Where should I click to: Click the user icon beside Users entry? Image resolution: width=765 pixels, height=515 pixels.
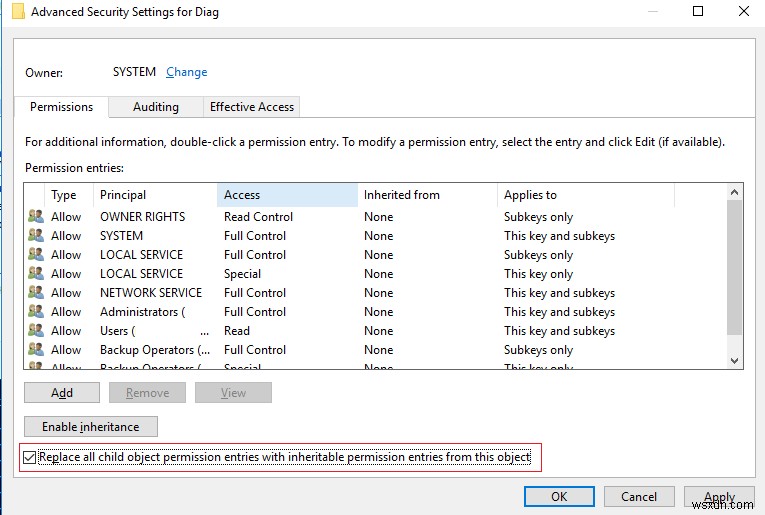click(36, 331)
